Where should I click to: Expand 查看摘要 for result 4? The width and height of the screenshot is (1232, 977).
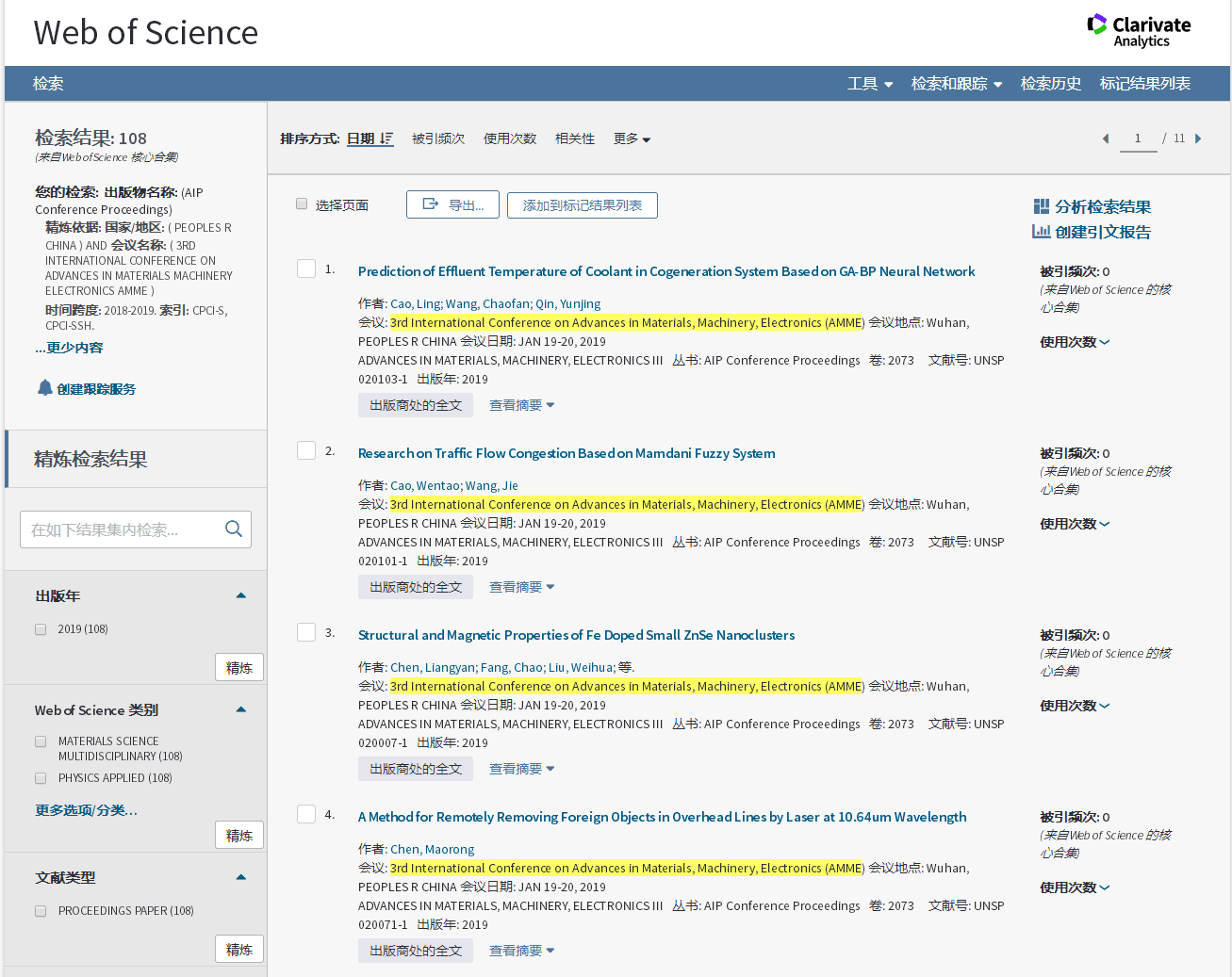(x=521, y=951)
